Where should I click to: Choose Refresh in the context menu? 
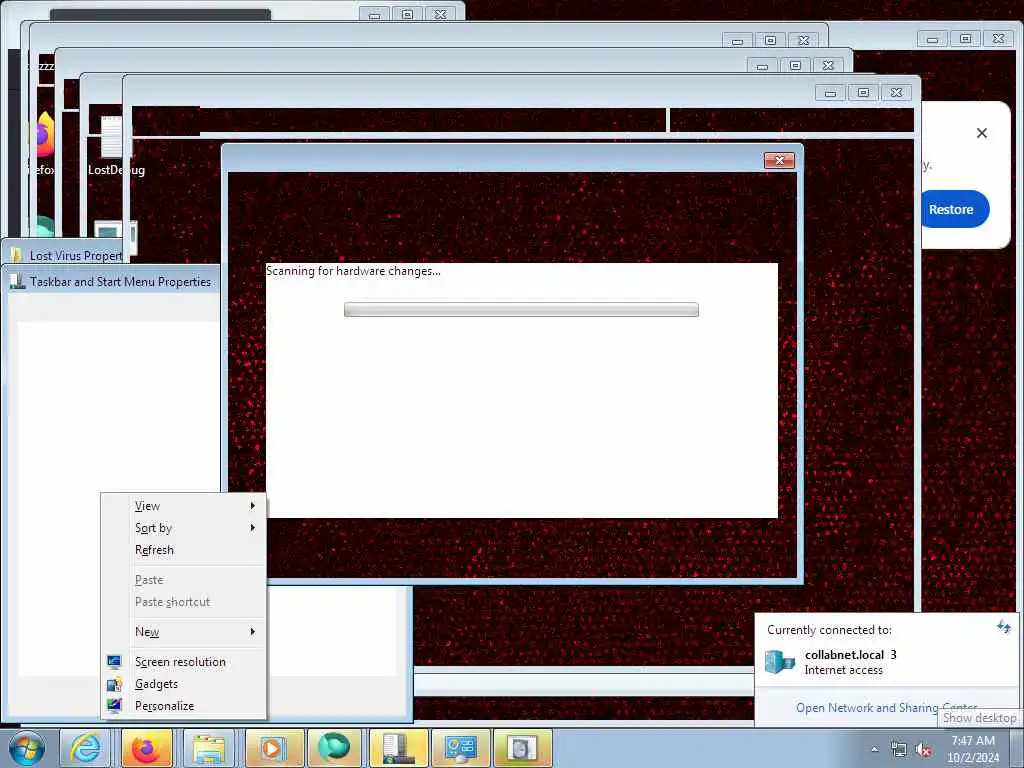coord(184,550)
